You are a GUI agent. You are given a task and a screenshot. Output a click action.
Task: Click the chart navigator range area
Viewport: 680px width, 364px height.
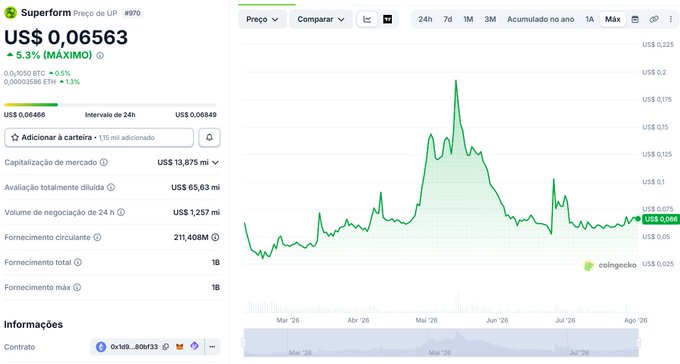(441, 343)
